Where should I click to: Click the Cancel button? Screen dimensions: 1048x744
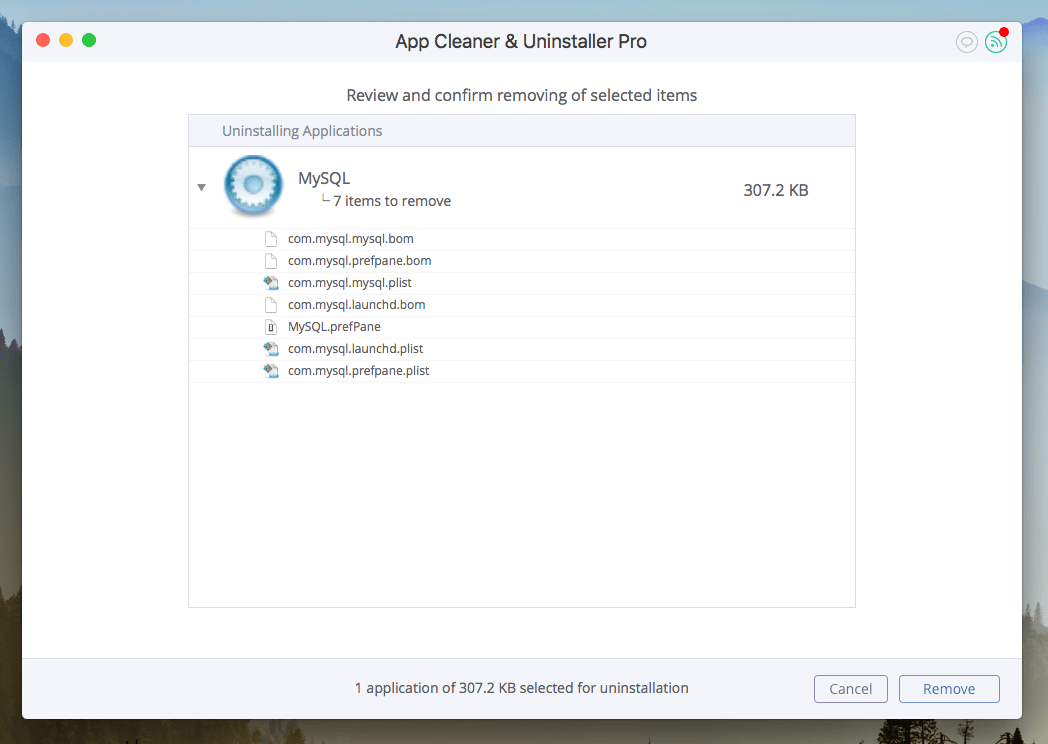point(850,689)
